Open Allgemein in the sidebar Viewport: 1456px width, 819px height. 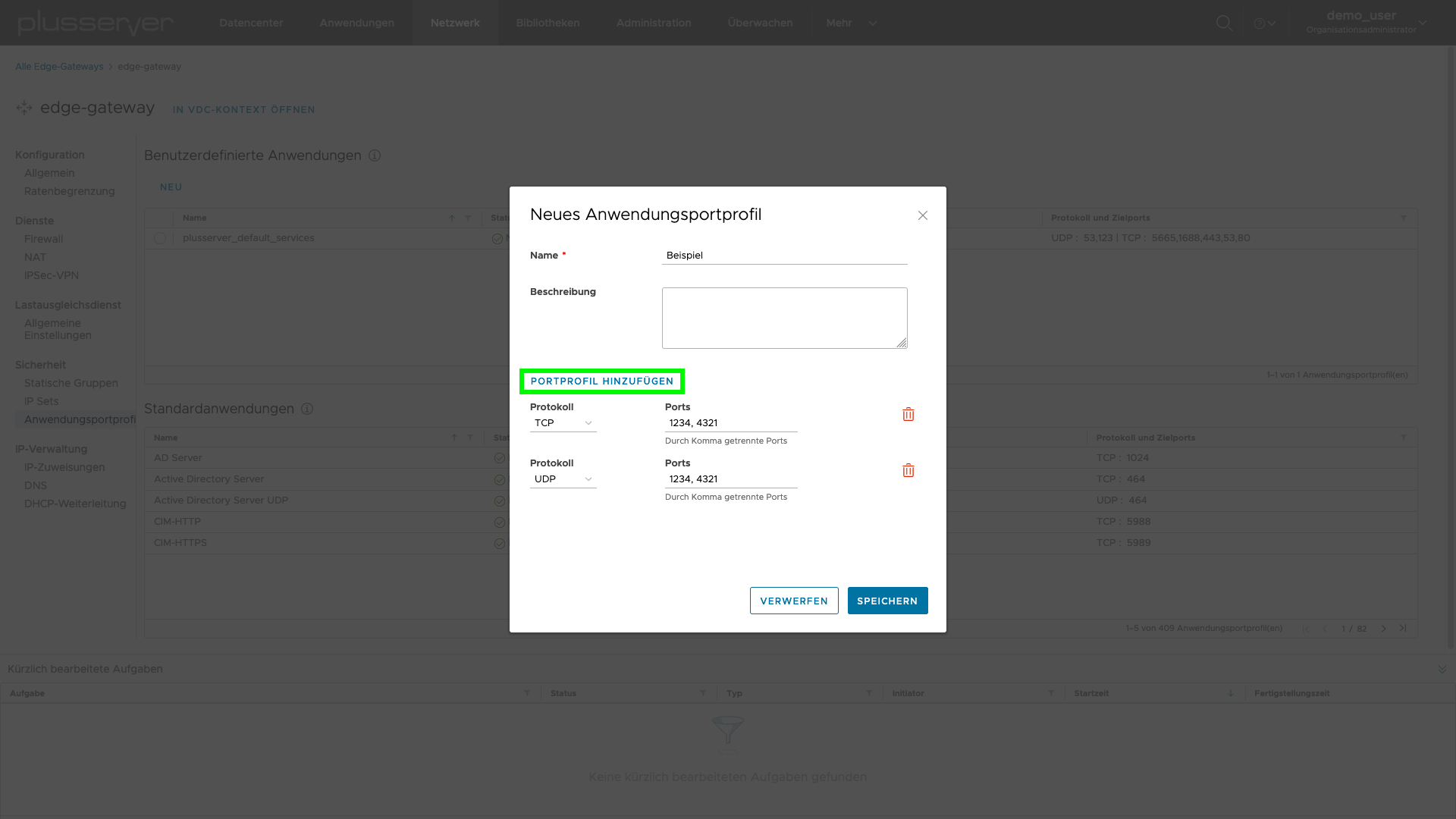(x=49, y=174)
